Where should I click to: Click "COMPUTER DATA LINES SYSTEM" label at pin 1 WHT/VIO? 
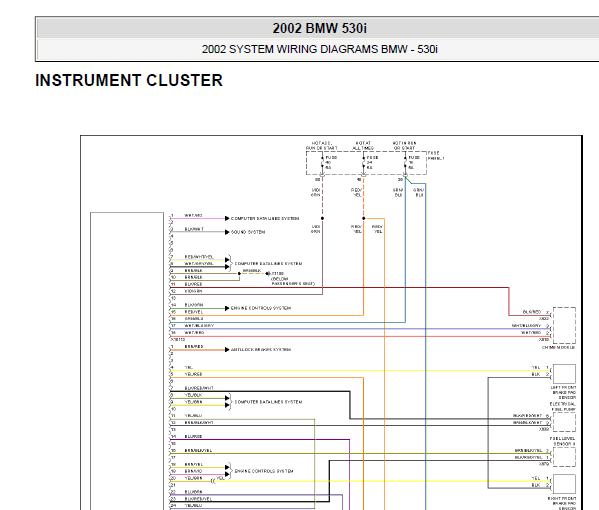pyautogui.click(x=265, y=219)
